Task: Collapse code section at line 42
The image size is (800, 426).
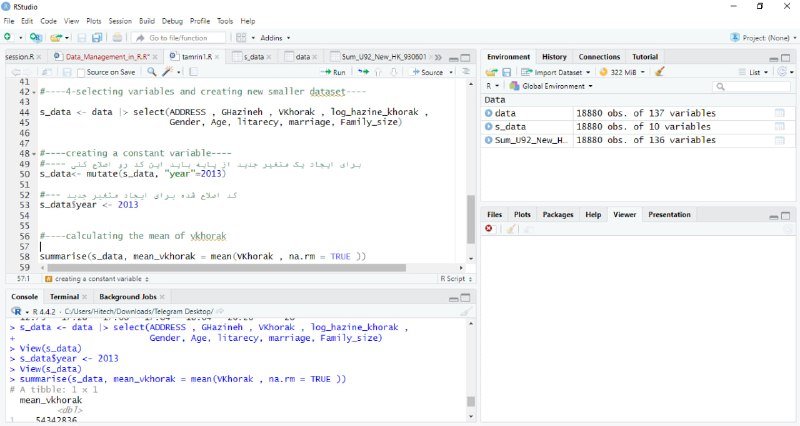Action: pos(34,92)
